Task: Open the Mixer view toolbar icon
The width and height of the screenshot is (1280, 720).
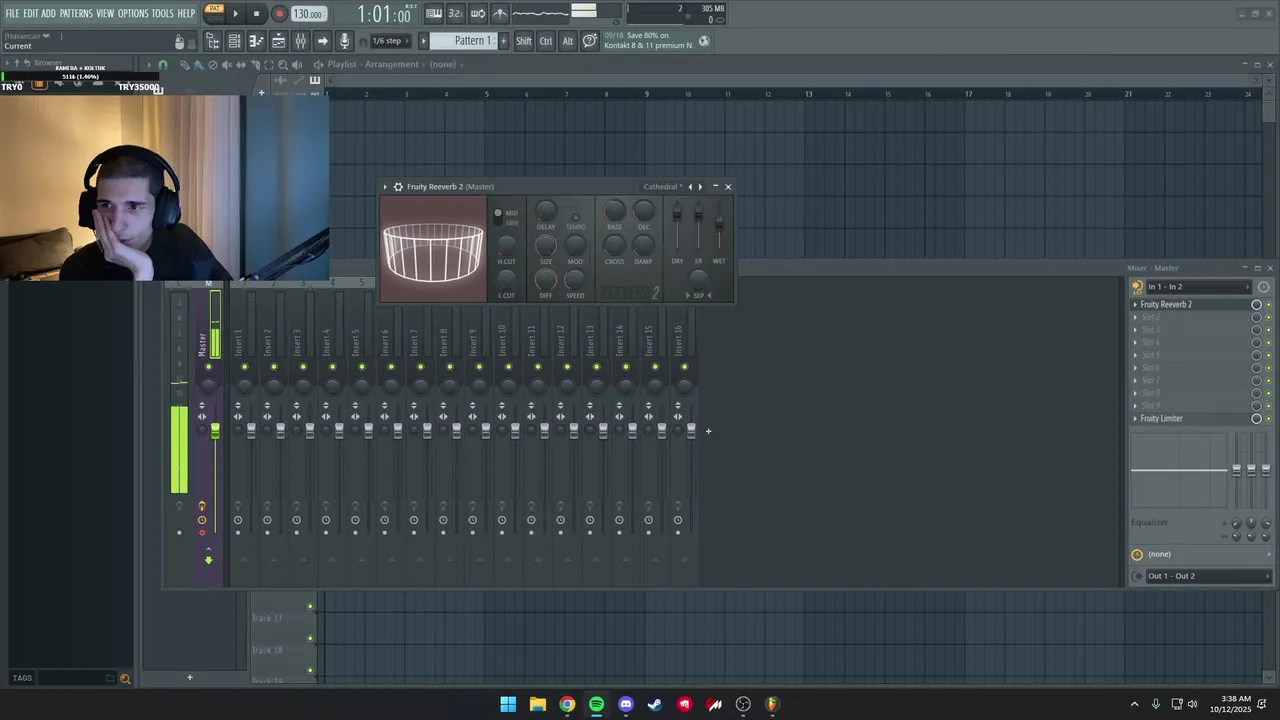Action: (x=300, y=41)
